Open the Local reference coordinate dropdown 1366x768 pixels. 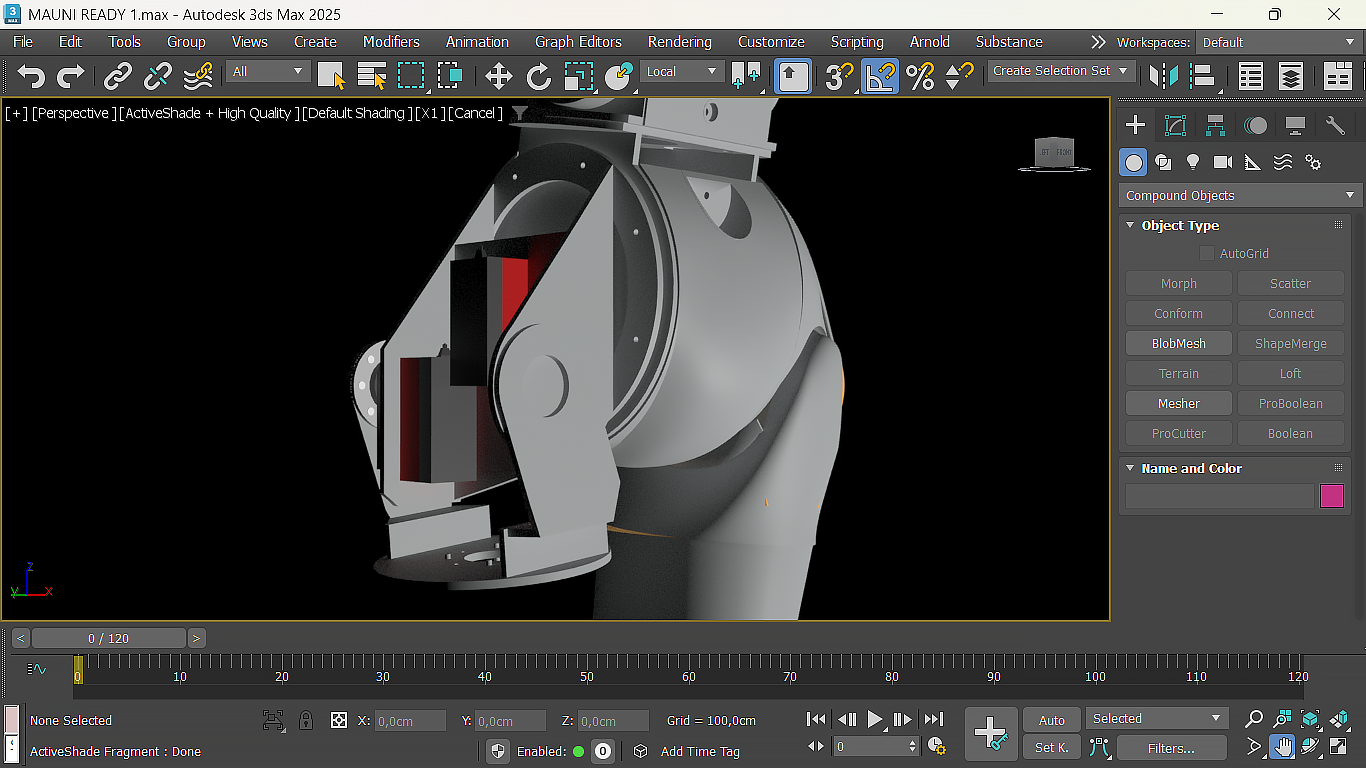(x=682, y=72)
